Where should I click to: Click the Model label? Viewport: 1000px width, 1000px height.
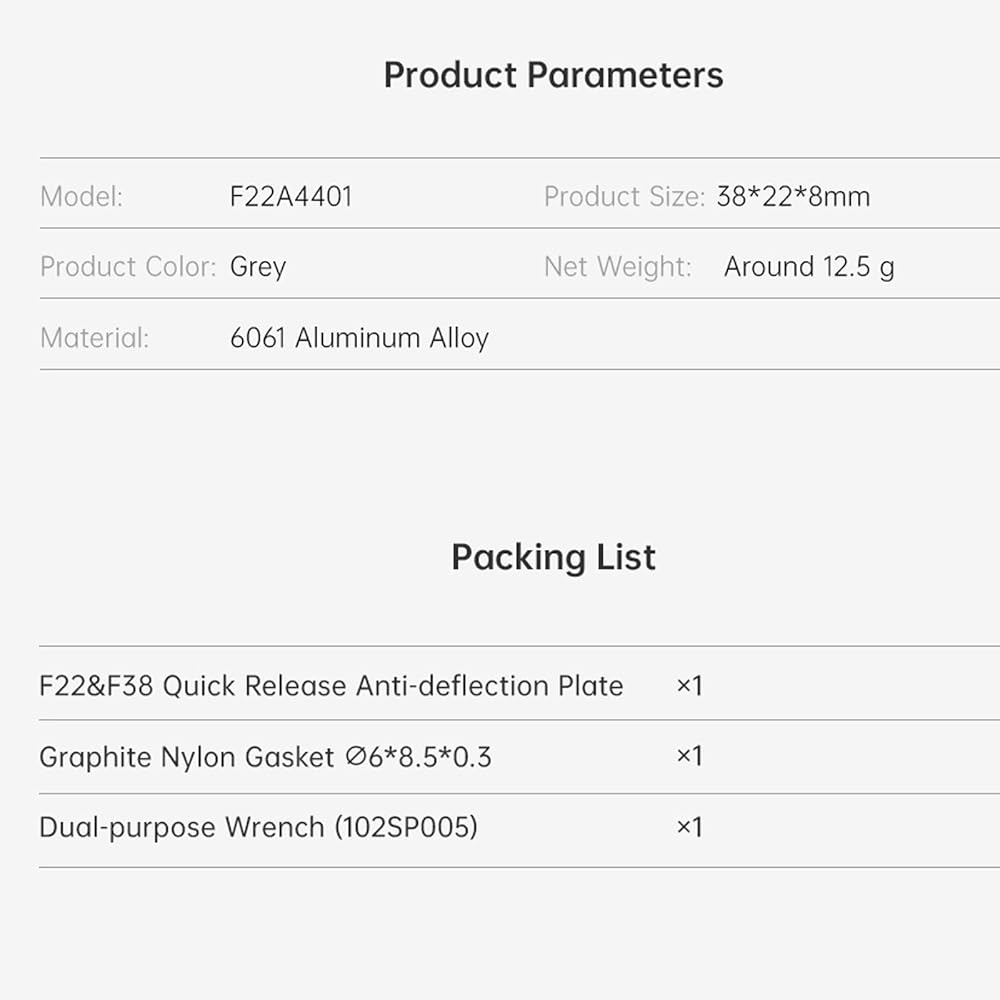pyautogui.click(x=81, y=196)
